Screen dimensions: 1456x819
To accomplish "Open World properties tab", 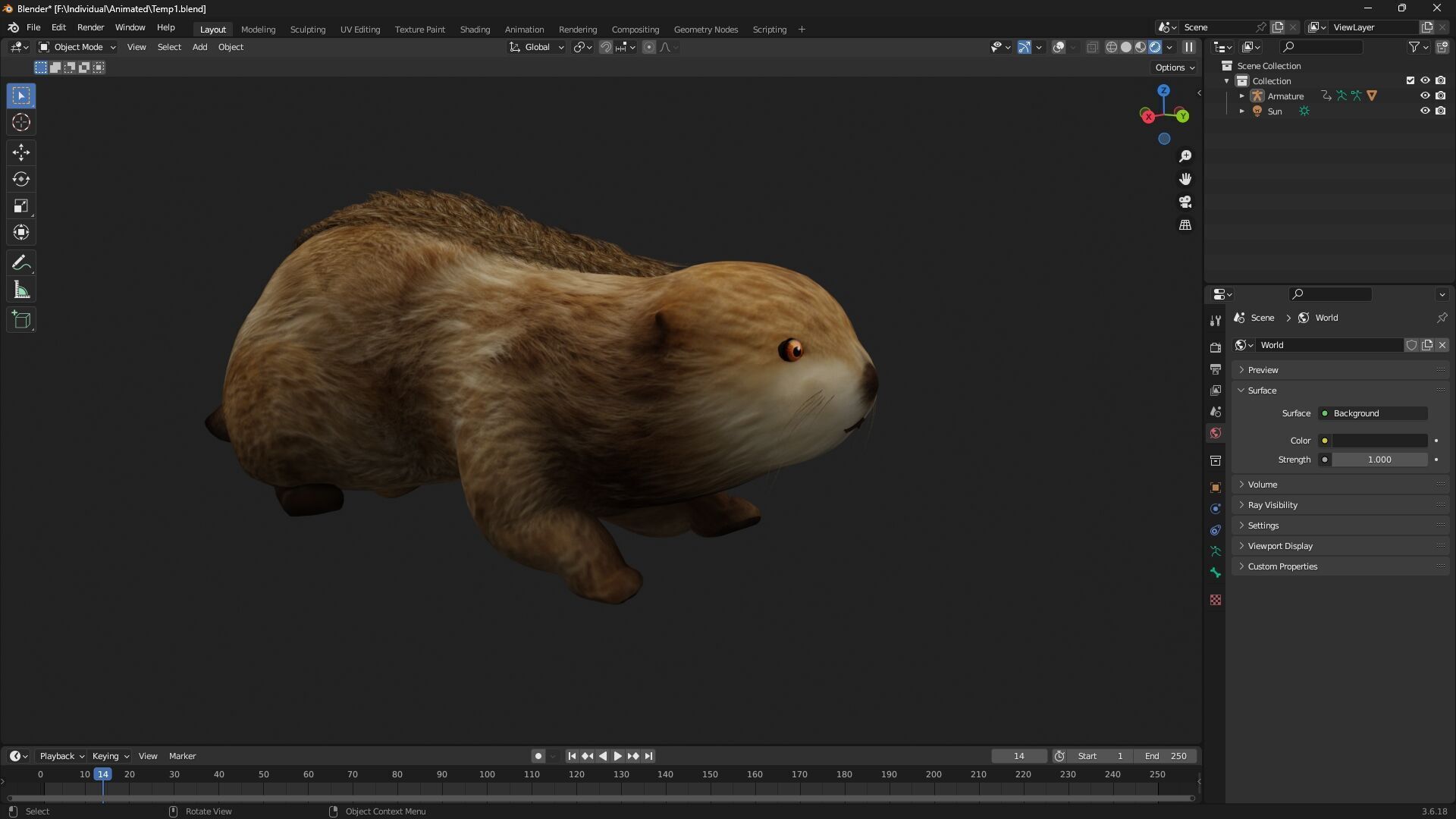I will click(x=1216, y=433).
